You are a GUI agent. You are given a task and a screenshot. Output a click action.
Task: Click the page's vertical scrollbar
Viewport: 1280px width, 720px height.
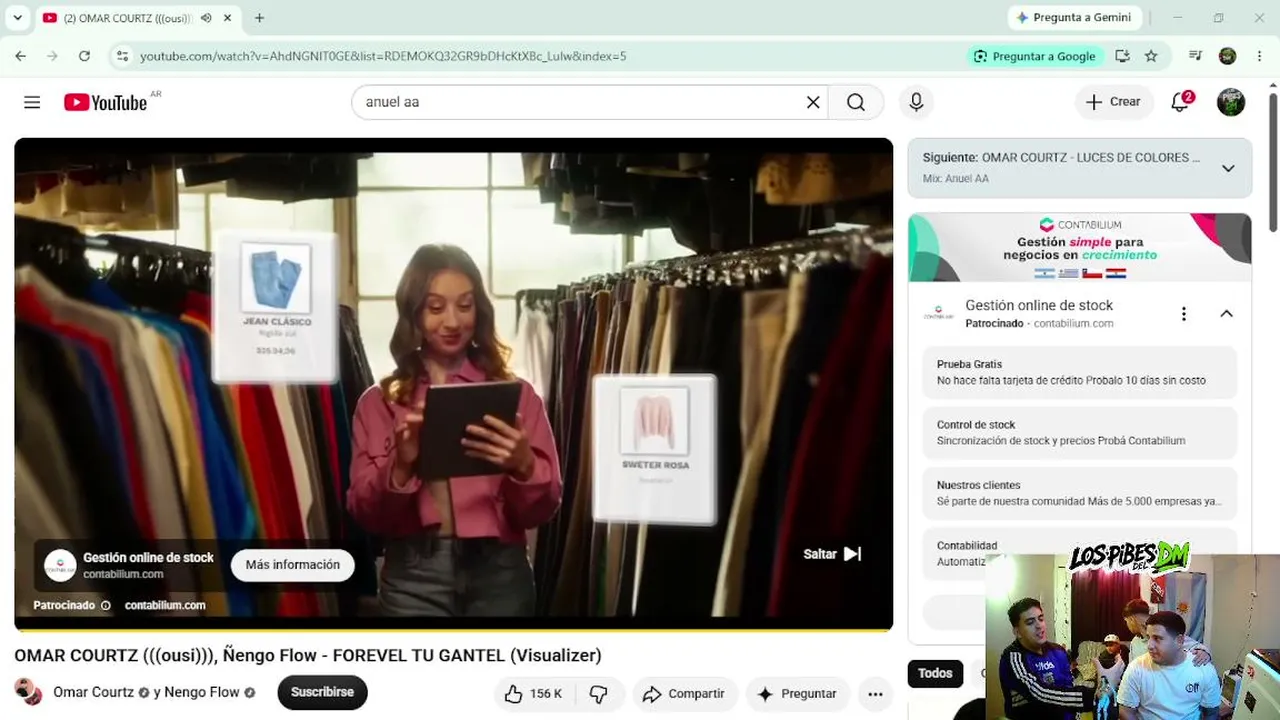point(1273,160)
